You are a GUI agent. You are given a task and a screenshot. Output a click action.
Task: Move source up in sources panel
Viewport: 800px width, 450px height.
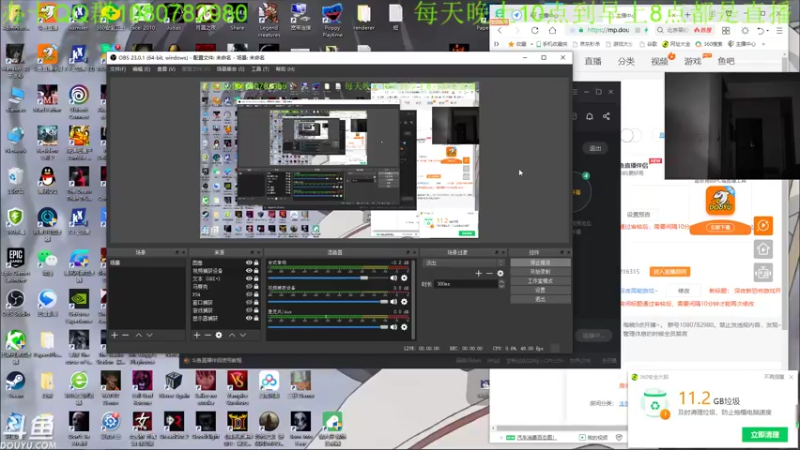click(232, 335)
